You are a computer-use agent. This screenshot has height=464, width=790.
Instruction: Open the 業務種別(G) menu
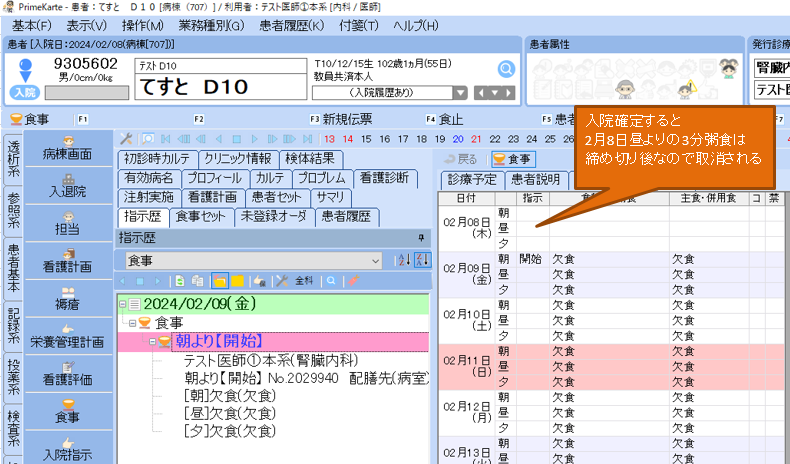(x=211, y=25)
